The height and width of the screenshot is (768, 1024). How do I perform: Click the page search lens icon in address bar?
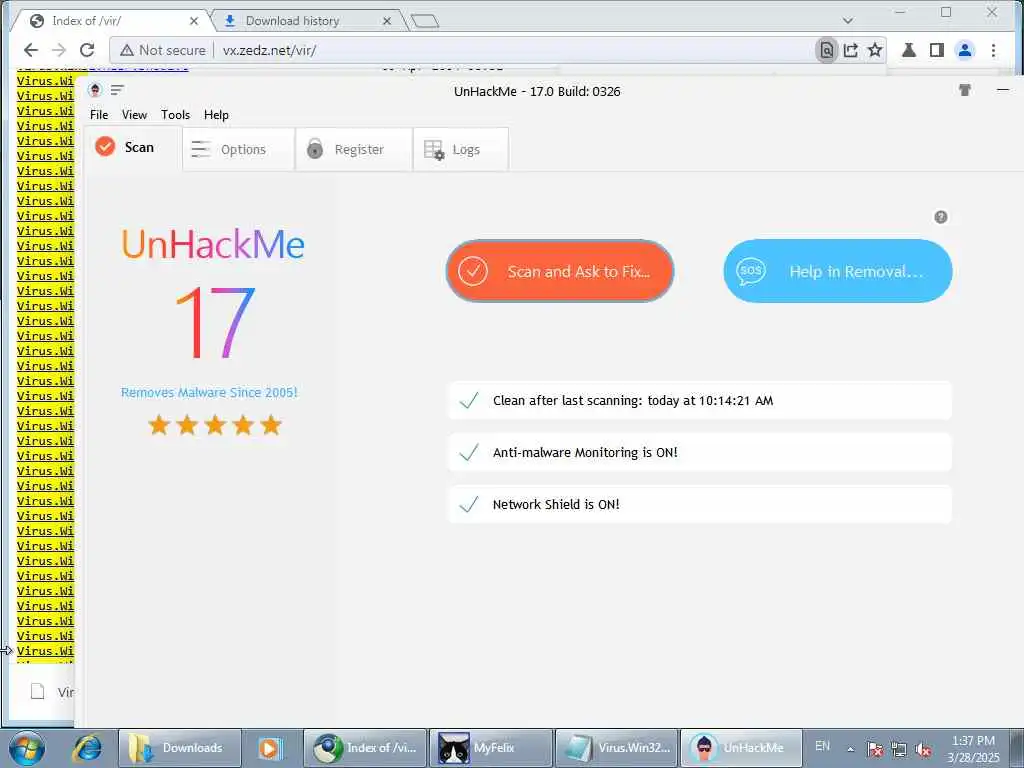[x=826, y=50]
